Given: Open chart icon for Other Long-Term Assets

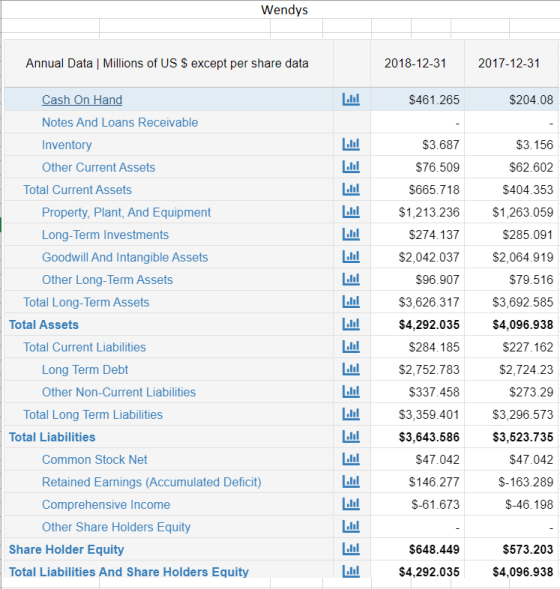Looking at the screenshot, I should point(351,279).
